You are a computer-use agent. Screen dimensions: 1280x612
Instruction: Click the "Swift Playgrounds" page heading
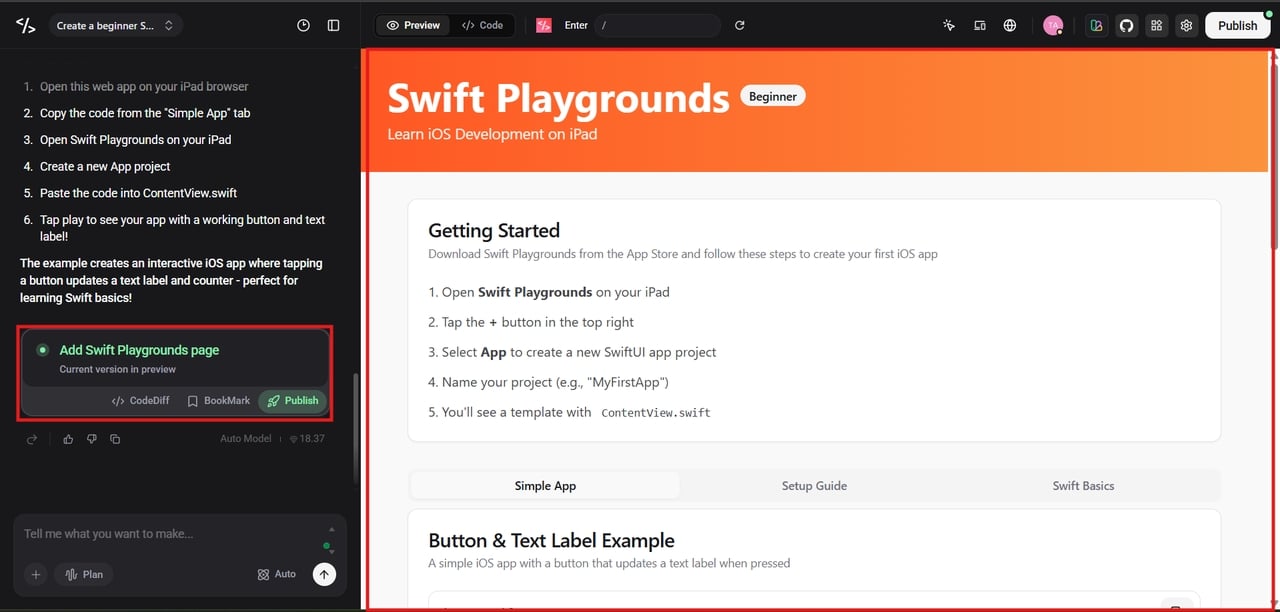[558, 98]
